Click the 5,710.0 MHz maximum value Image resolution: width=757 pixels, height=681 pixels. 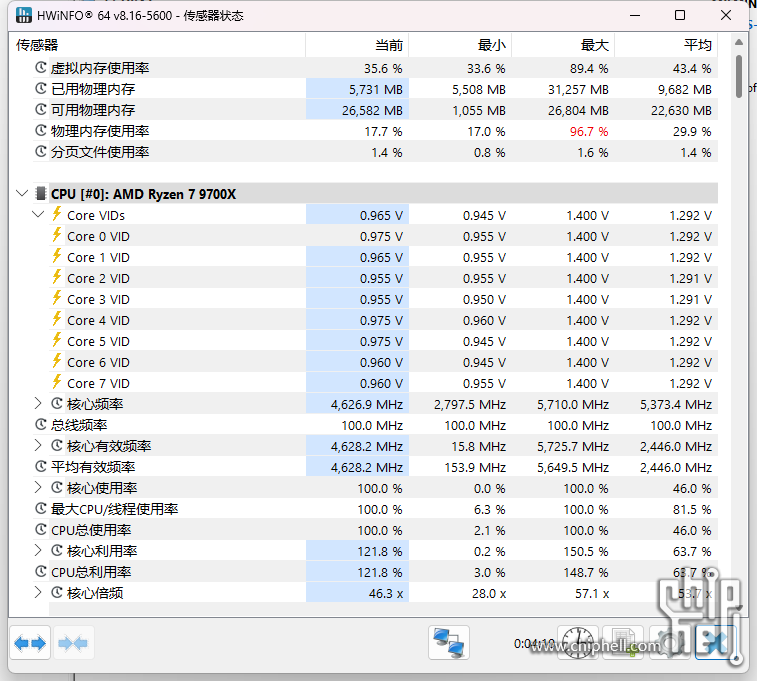click(x=573, y=404)
